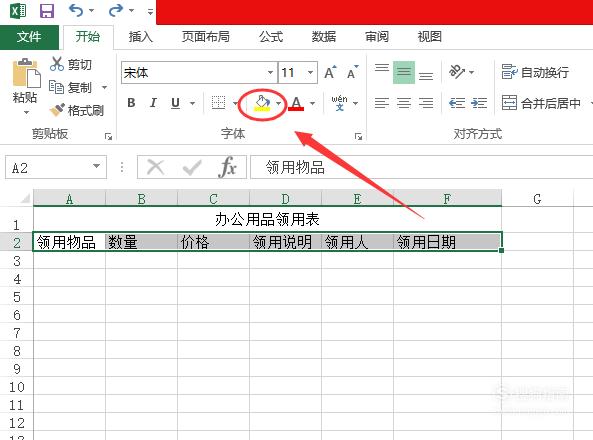Apply cell borders with the border icon
The width and height of the screenshot is (593, 440).
[218, 103]
